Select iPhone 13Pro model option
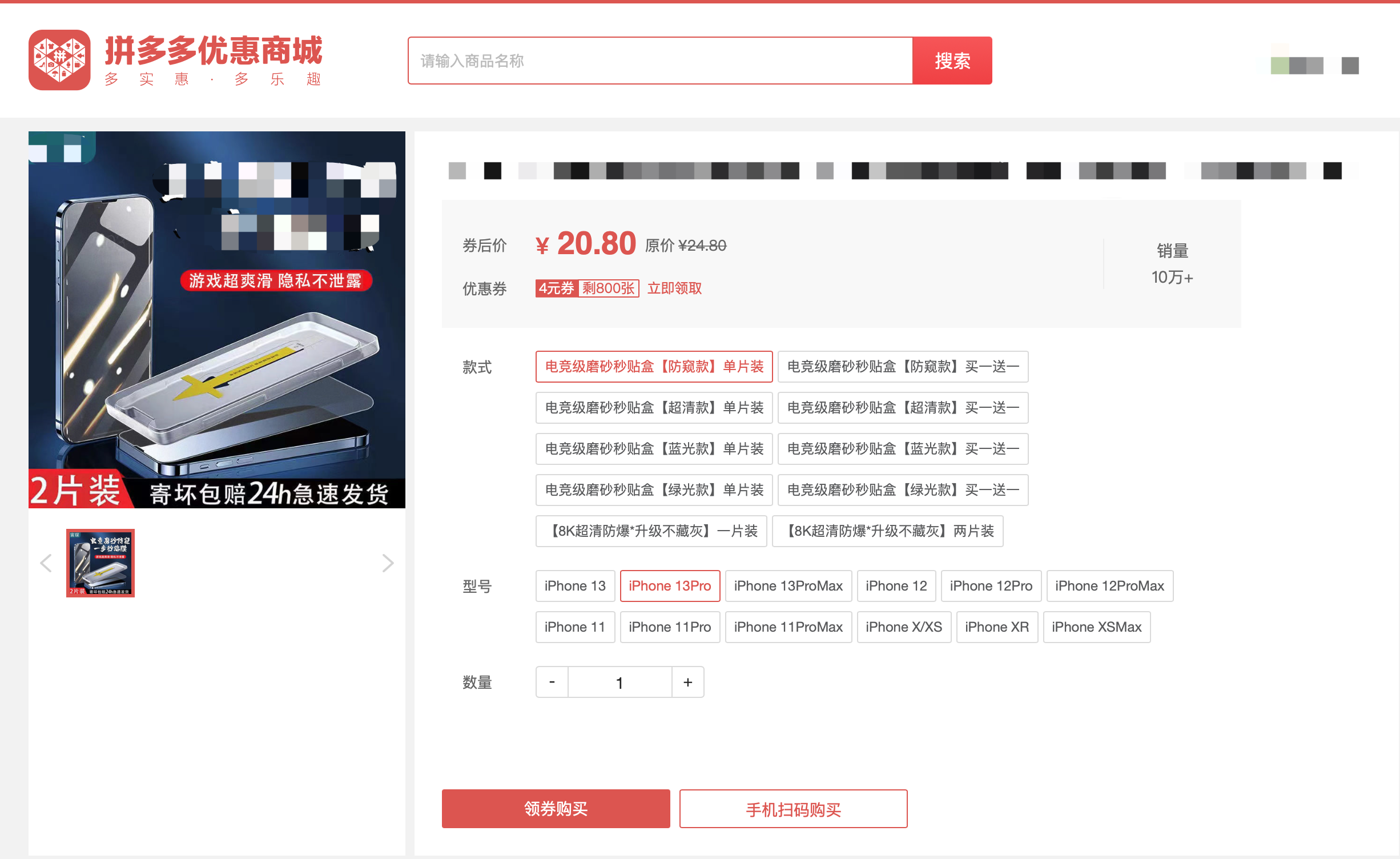Viewport: 1400px width, 859px height. tap(669, 586)
